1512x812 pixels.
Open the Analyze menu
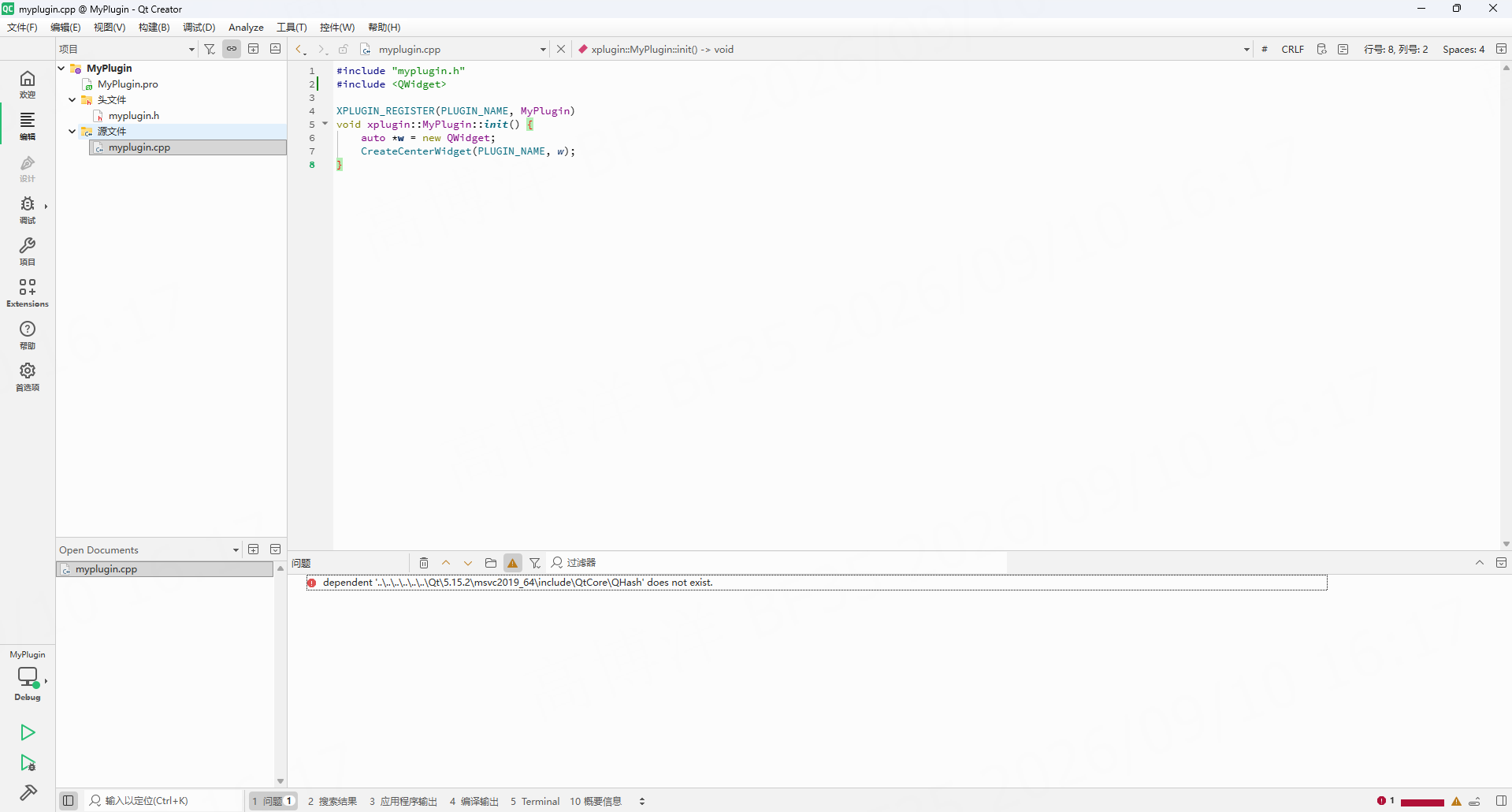point(246,28)
